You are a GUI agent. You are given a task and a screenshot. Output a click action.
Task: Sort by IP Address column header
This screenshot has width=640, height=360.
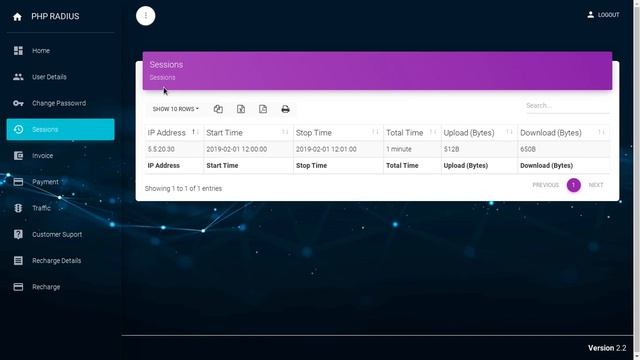(174, 133)
